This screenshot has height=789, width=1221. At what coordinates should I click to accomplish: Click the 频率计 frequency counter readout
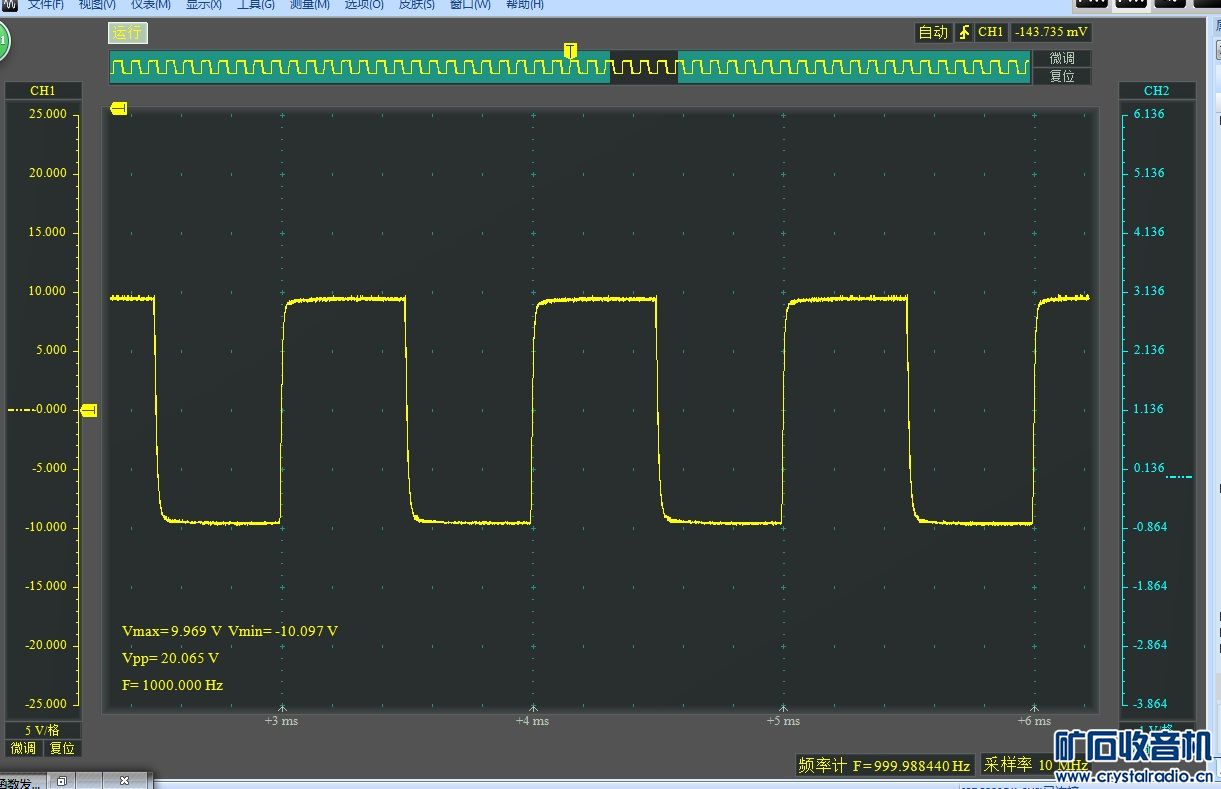click(x=884, y=766)
